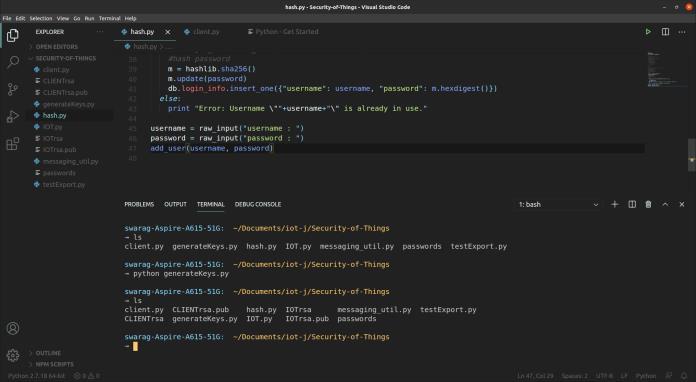Maximize the terminal panel size
696x382 pixels.
tap(665, 204)
